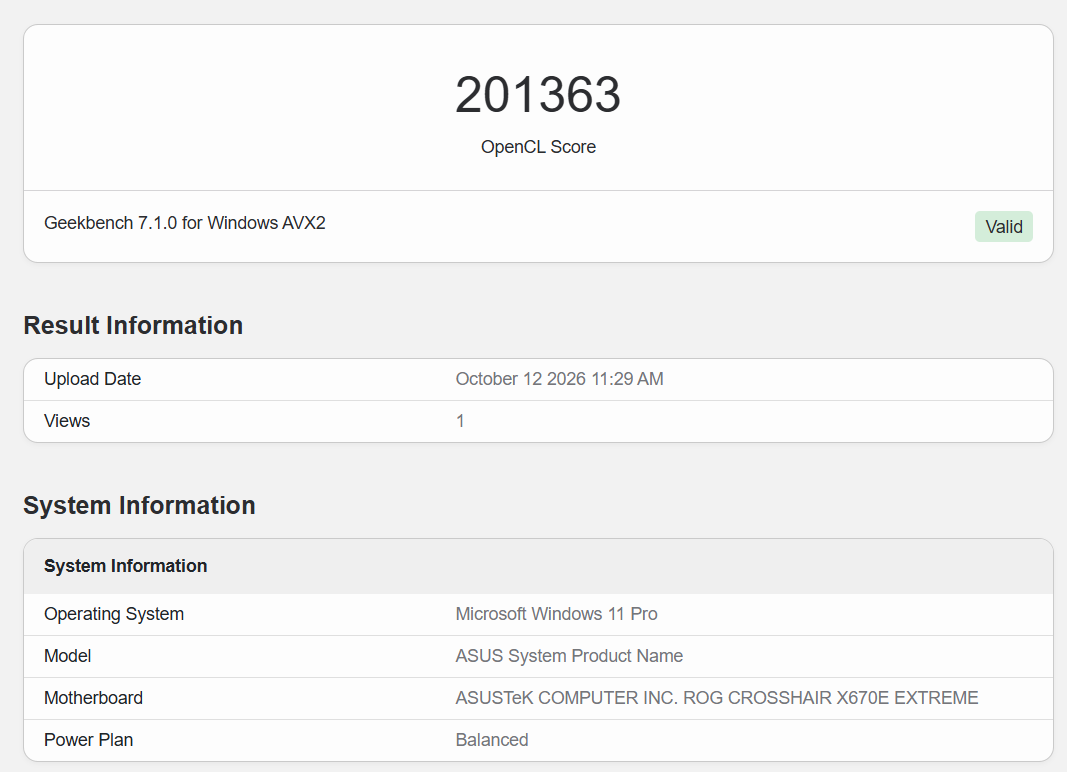The height and width of the screenshot is (772, 1067).
Task: Select the Microsoft Windows 11 Pro value
Action: [557, 614]
